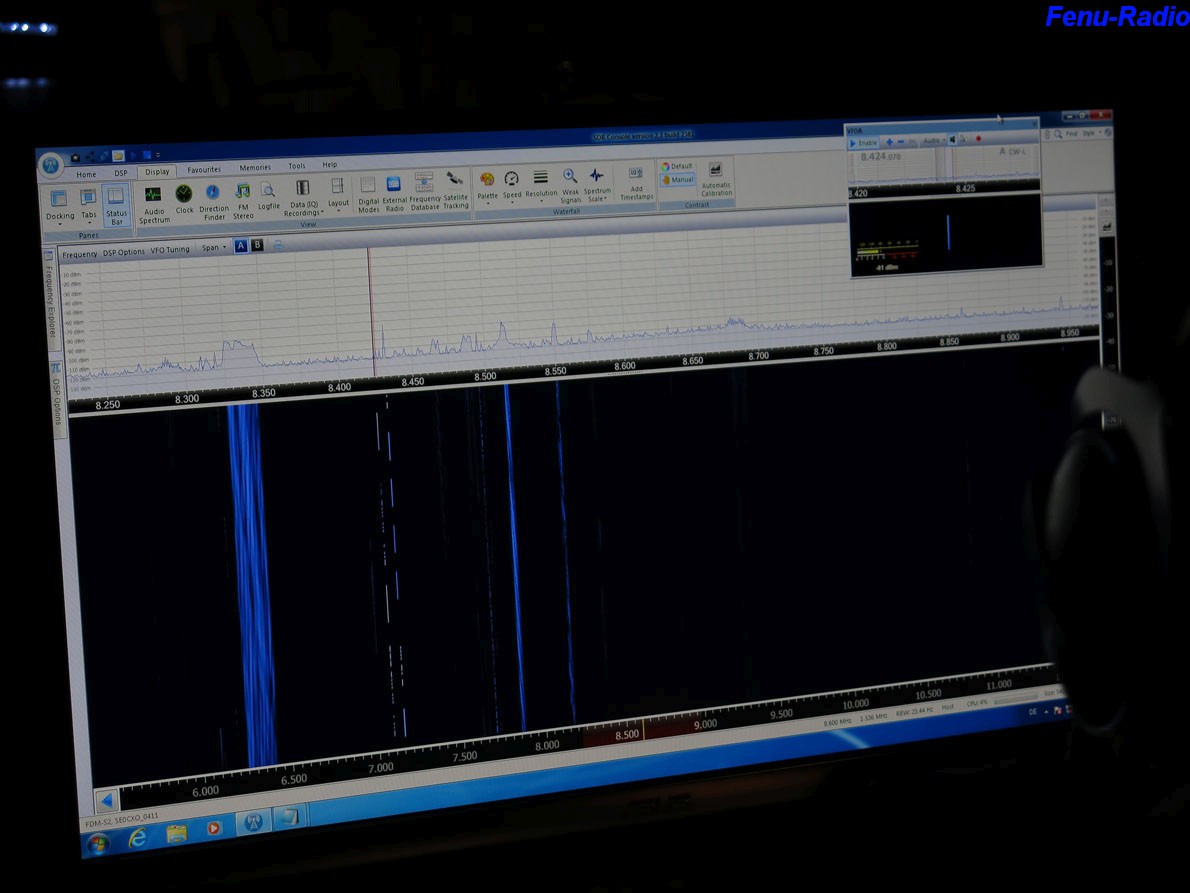1190x893 pixels.
Task: Select Manual contrast option
Action: (677, 180)
